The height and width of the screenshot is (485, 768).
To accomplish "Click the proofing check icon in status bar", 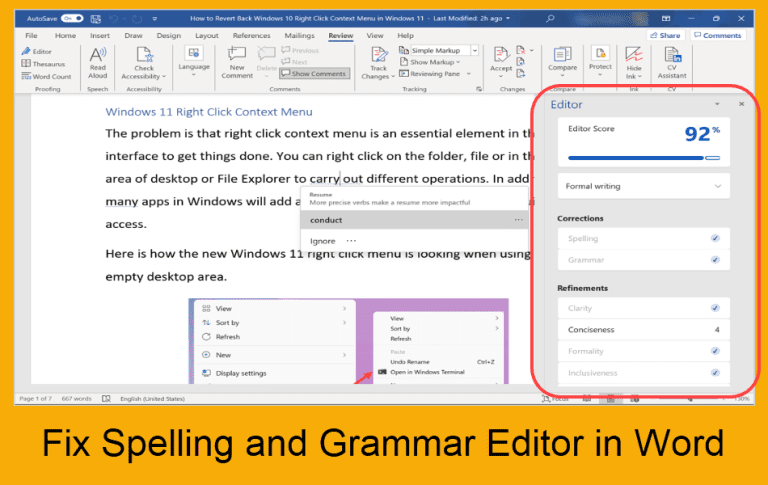I will click(106, 399).
